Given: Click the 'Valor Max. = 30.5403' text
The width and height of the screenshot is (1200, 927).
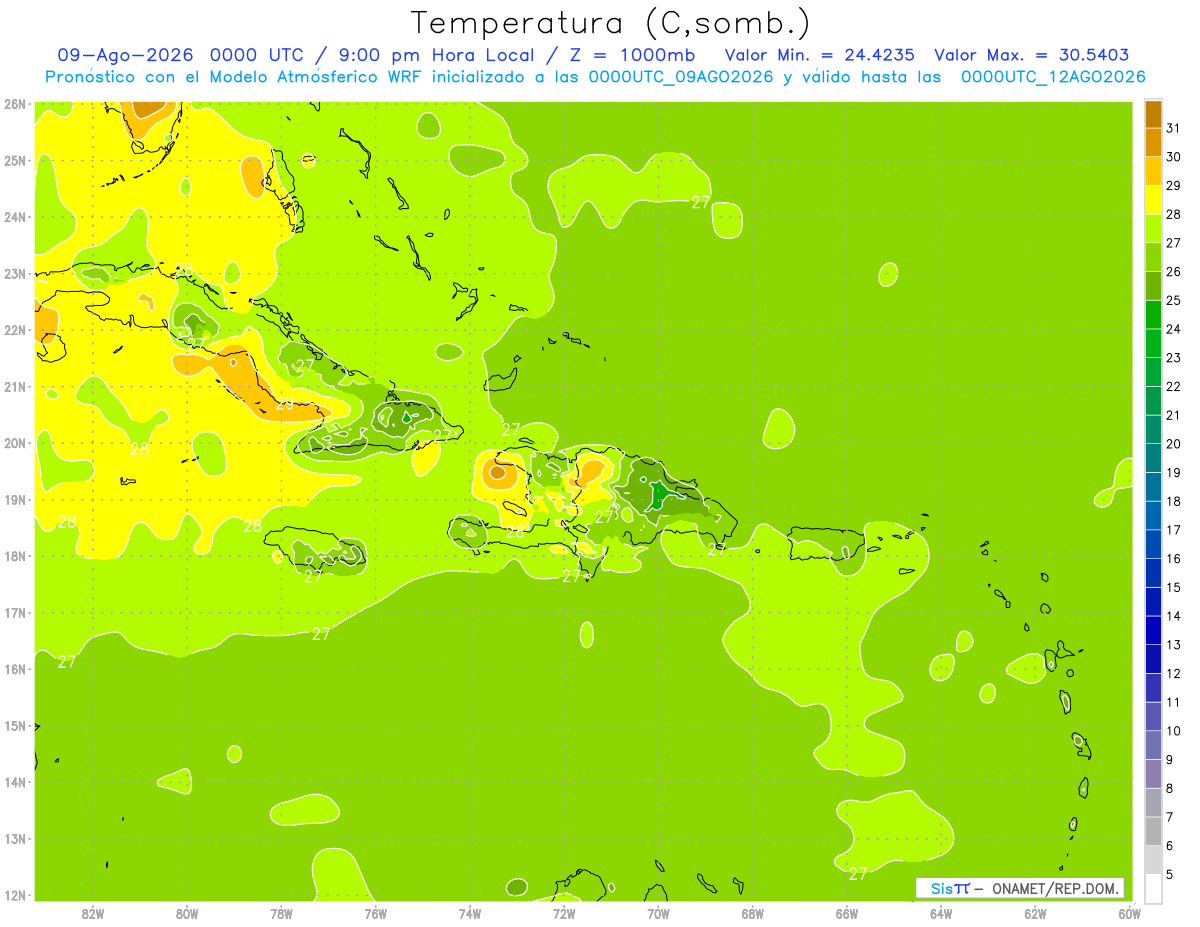Looking at the screenshot, I should pyautogui.click(x=1031, y=55).
